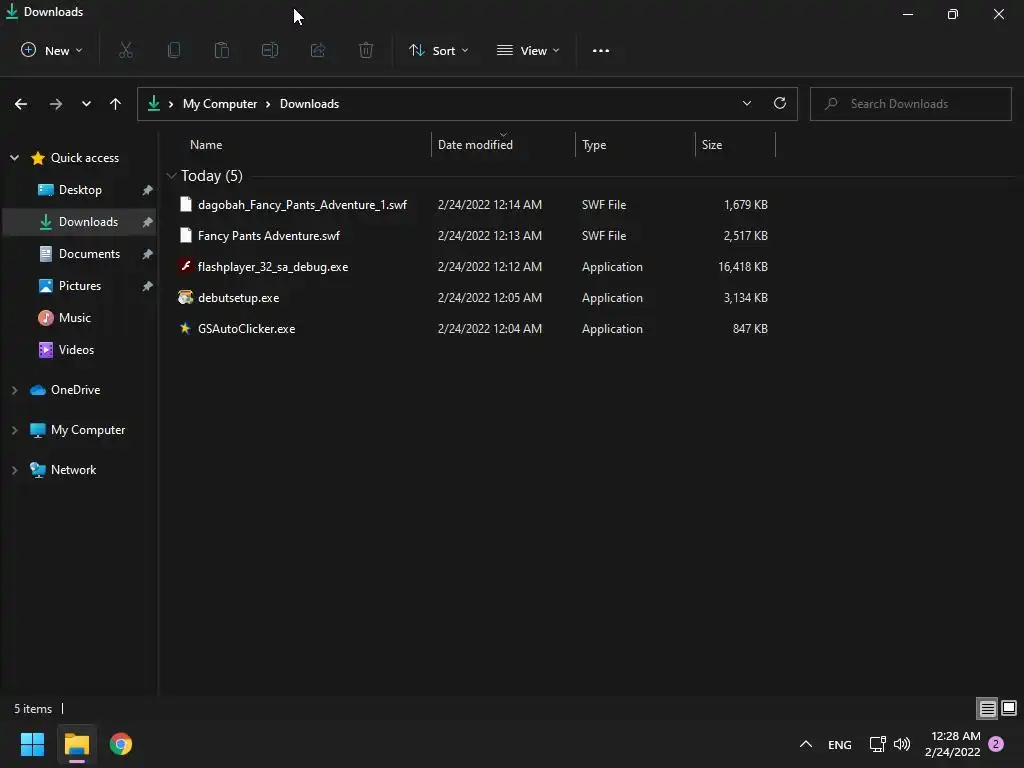Click the debutsetup.exe file icon
Viewport: 1024px width, 768px height.
185,297
